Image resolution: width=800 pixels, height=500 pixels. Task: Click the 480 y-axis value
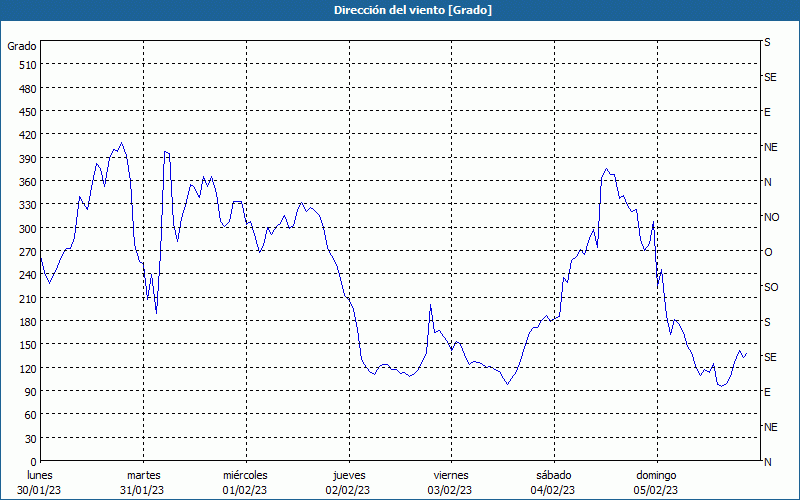[28, 89]
